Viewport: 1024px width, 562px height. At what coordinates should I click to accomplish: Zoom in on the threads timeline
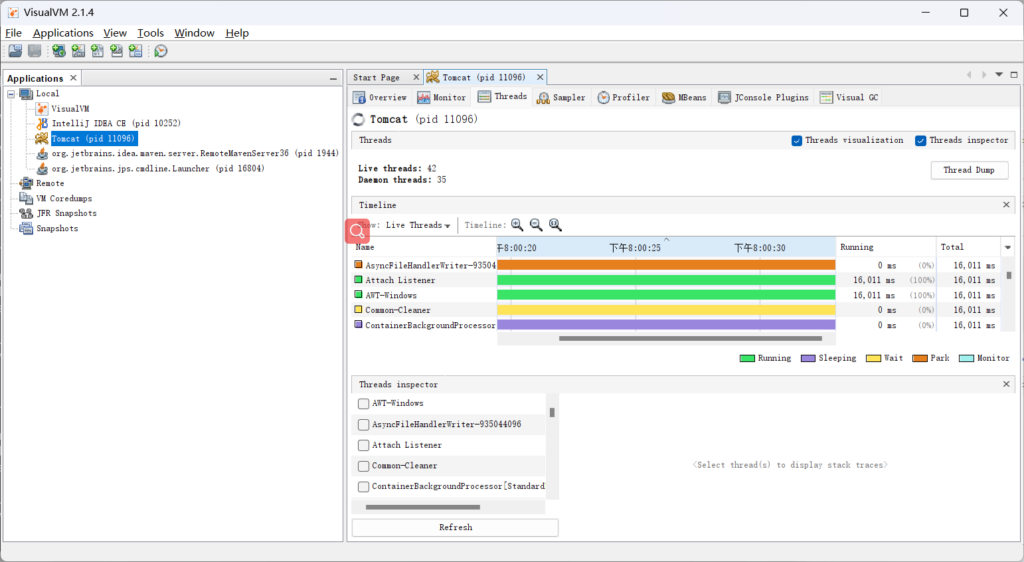coord(517,225)
